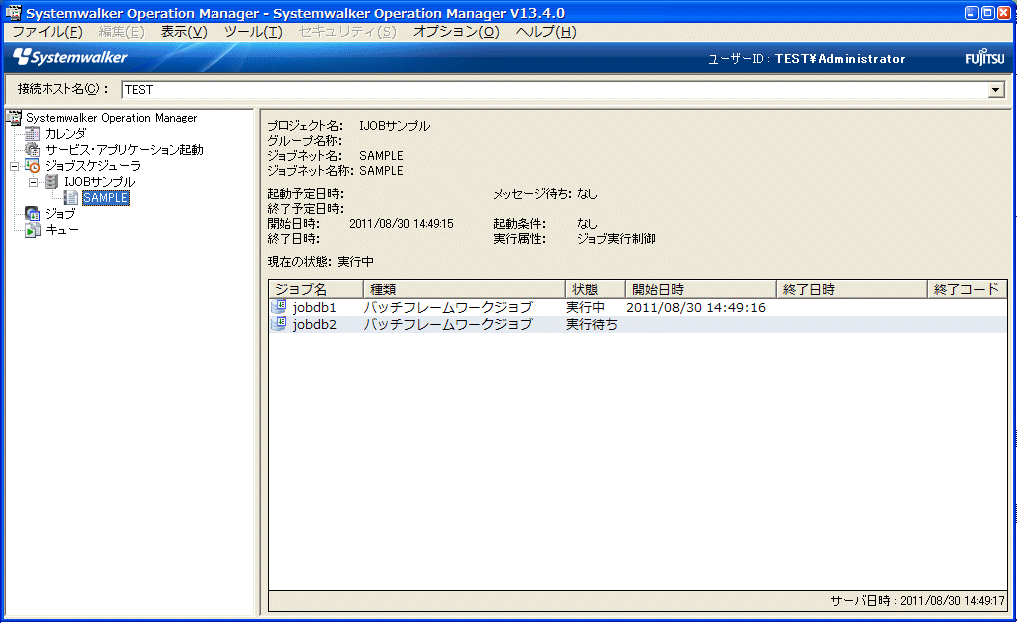
Task: Select the ジョブスケジューラ tree item
Action: tap(93, 166)
